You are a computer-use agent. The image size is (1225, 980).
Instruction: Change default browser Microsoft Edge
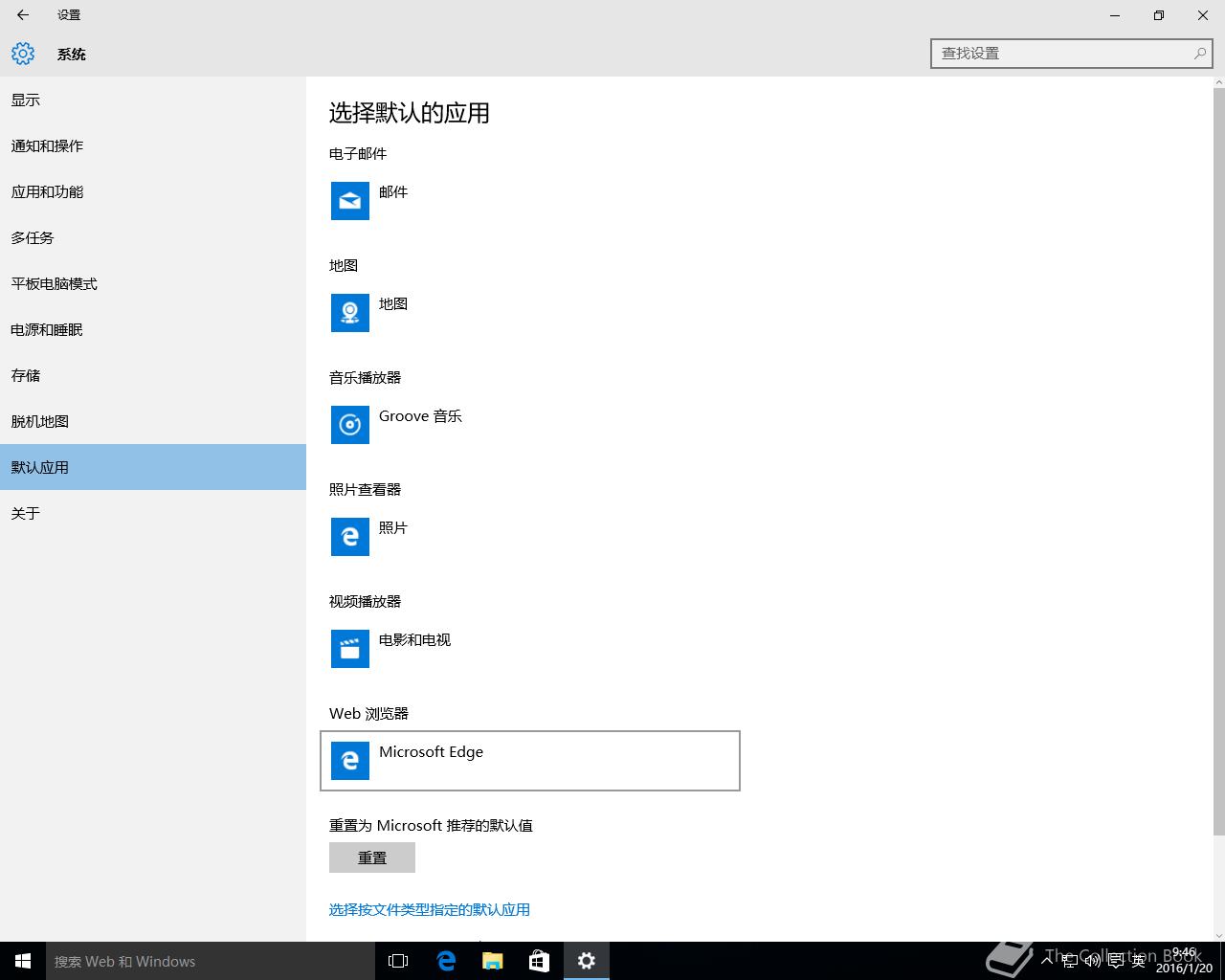point(530,761)
